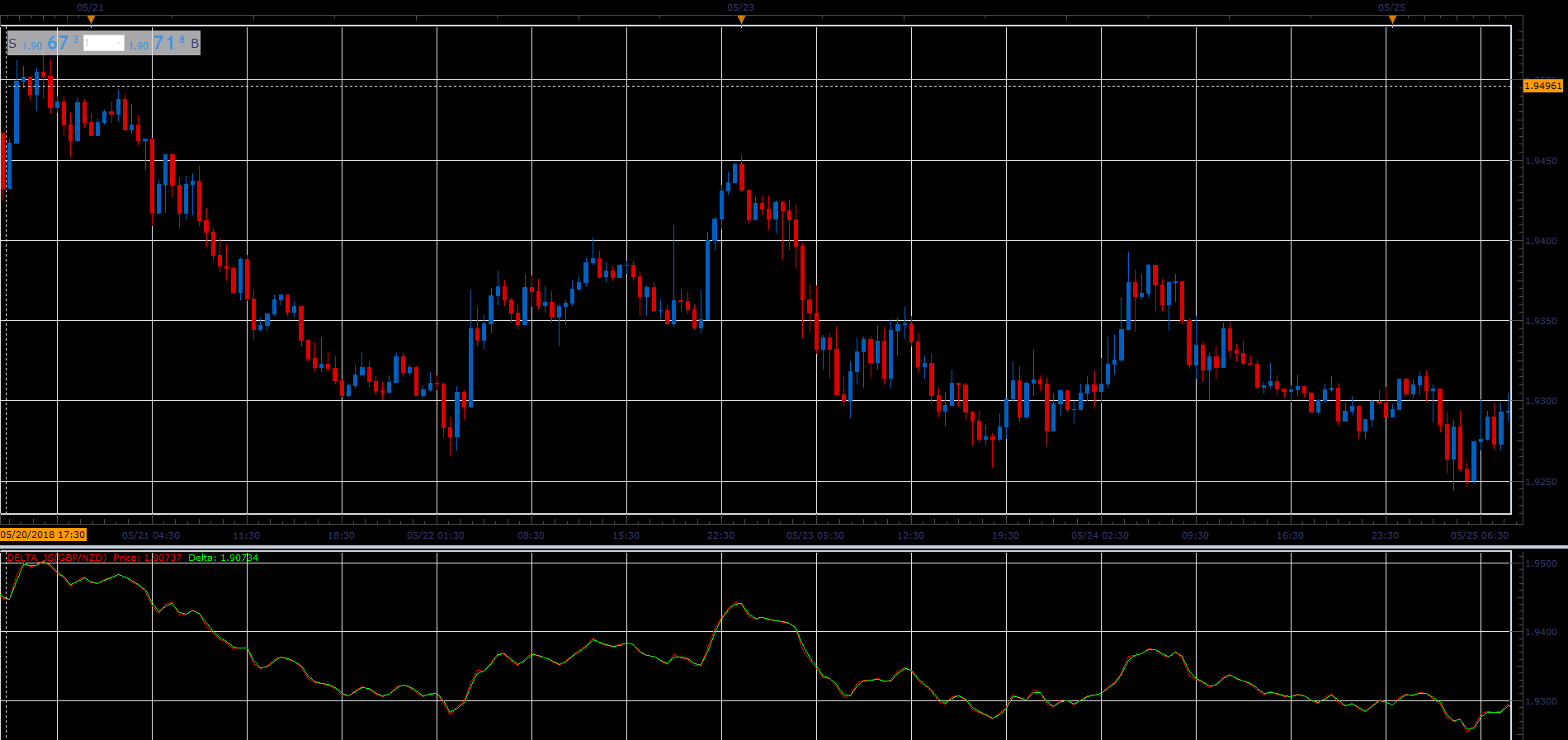This screenshot has width=1568, height=740.
Task: Click the DELTA_JS(GBP/NZD) indicator title
Action: pos(57,558)
